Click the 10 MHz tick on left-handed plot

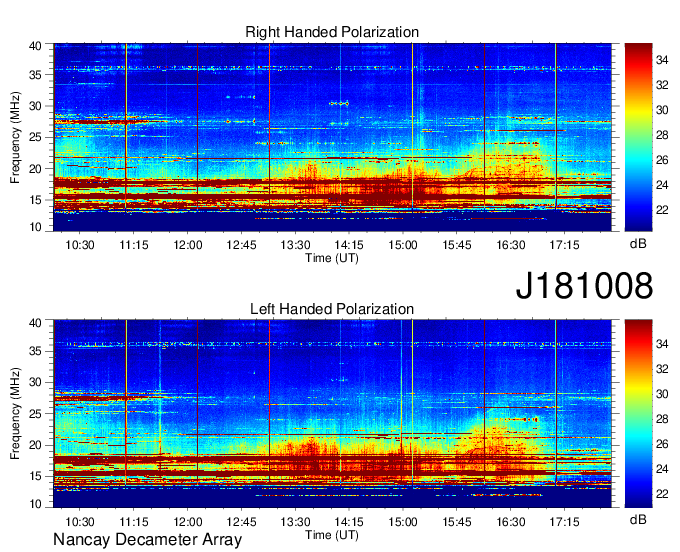pos(35,504)
